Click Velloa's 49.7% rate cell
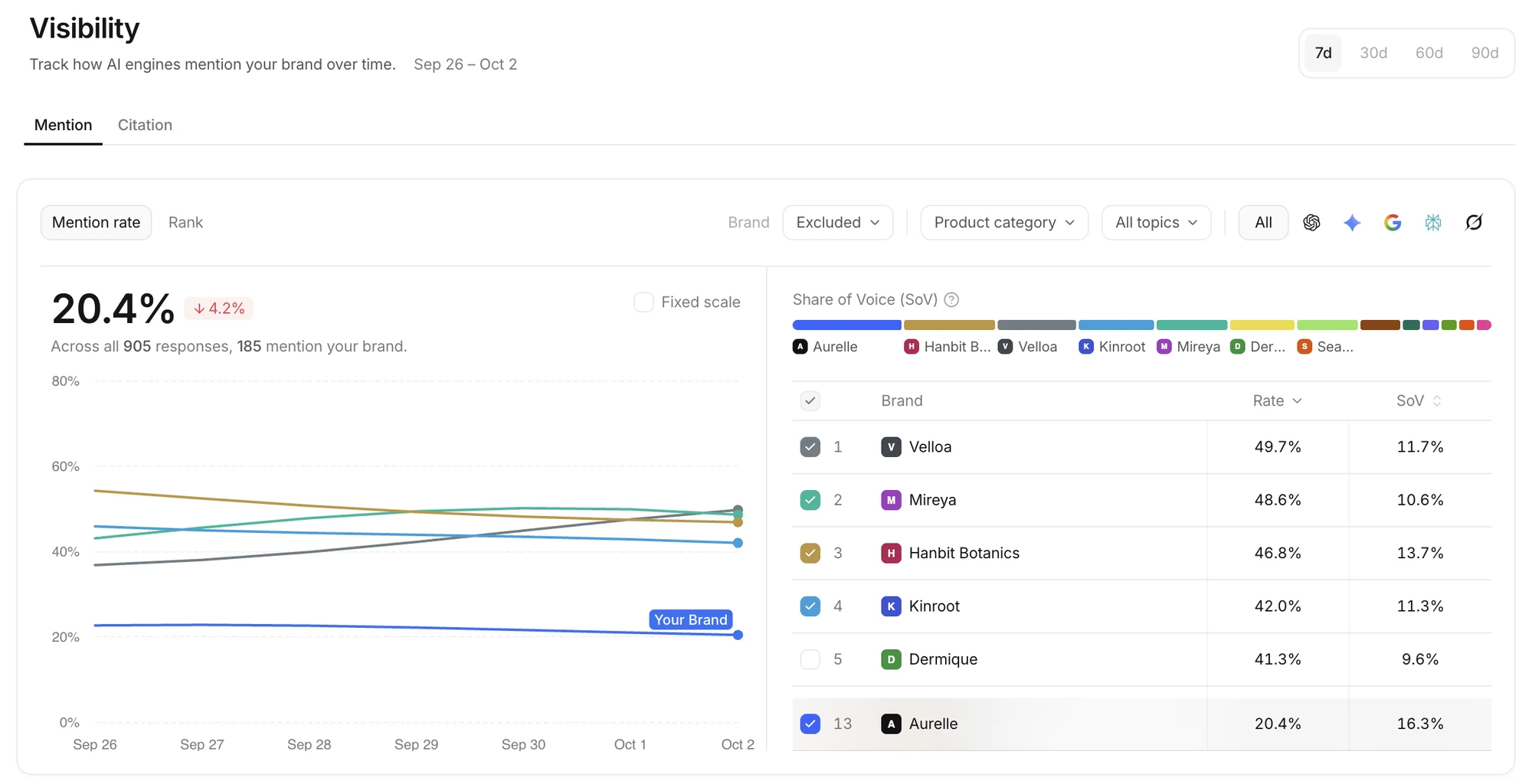Image resolution: width=1532 pixels, height=784 pixels. pos(1278,447)
